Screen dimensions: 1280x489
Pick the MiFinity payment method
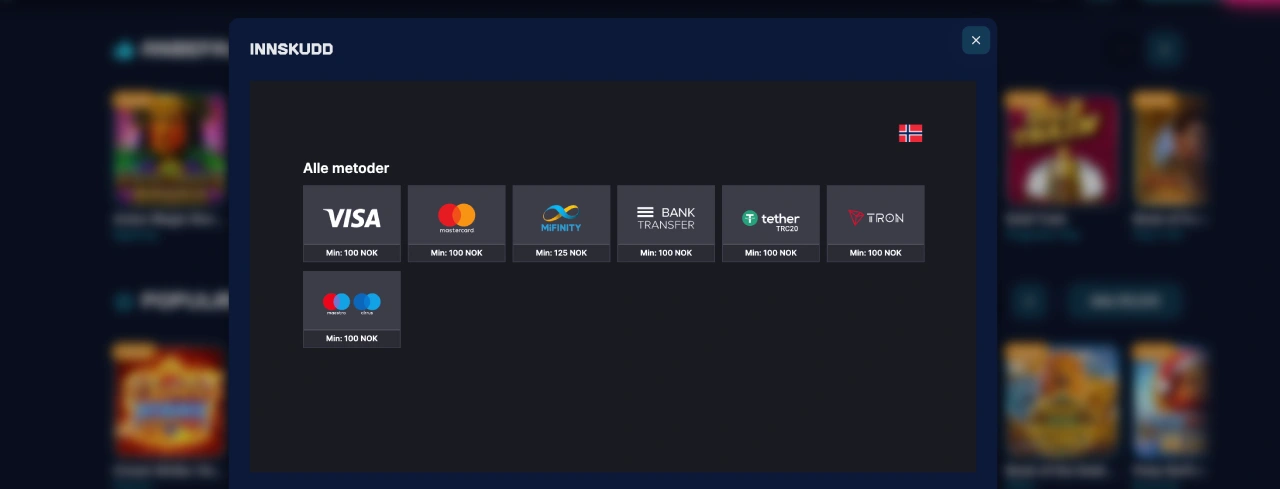click(561, 223)
